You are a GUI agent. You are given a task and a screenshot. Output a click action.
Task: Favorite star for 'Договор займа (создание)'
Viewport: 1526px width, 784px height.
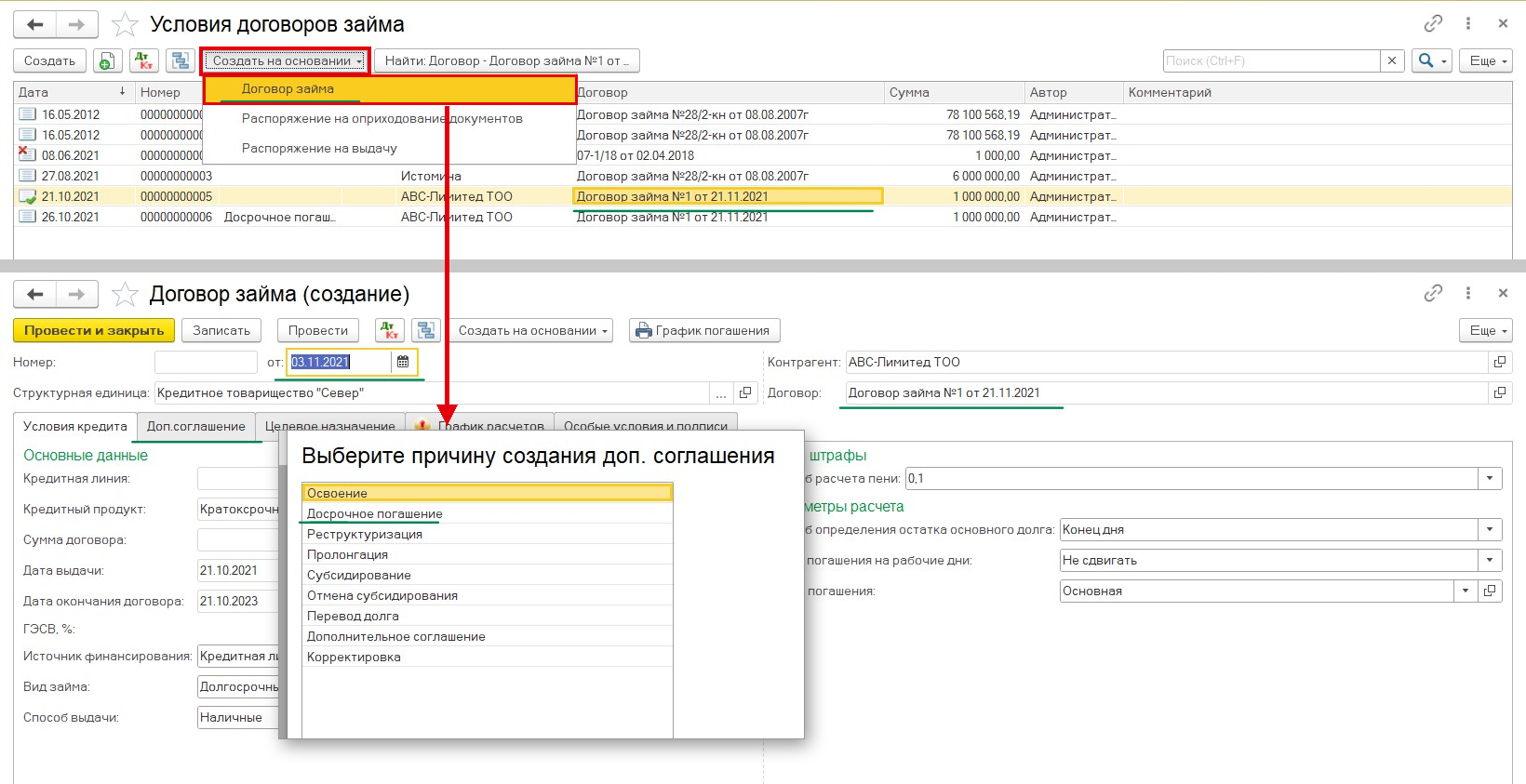tap(125, 295)
